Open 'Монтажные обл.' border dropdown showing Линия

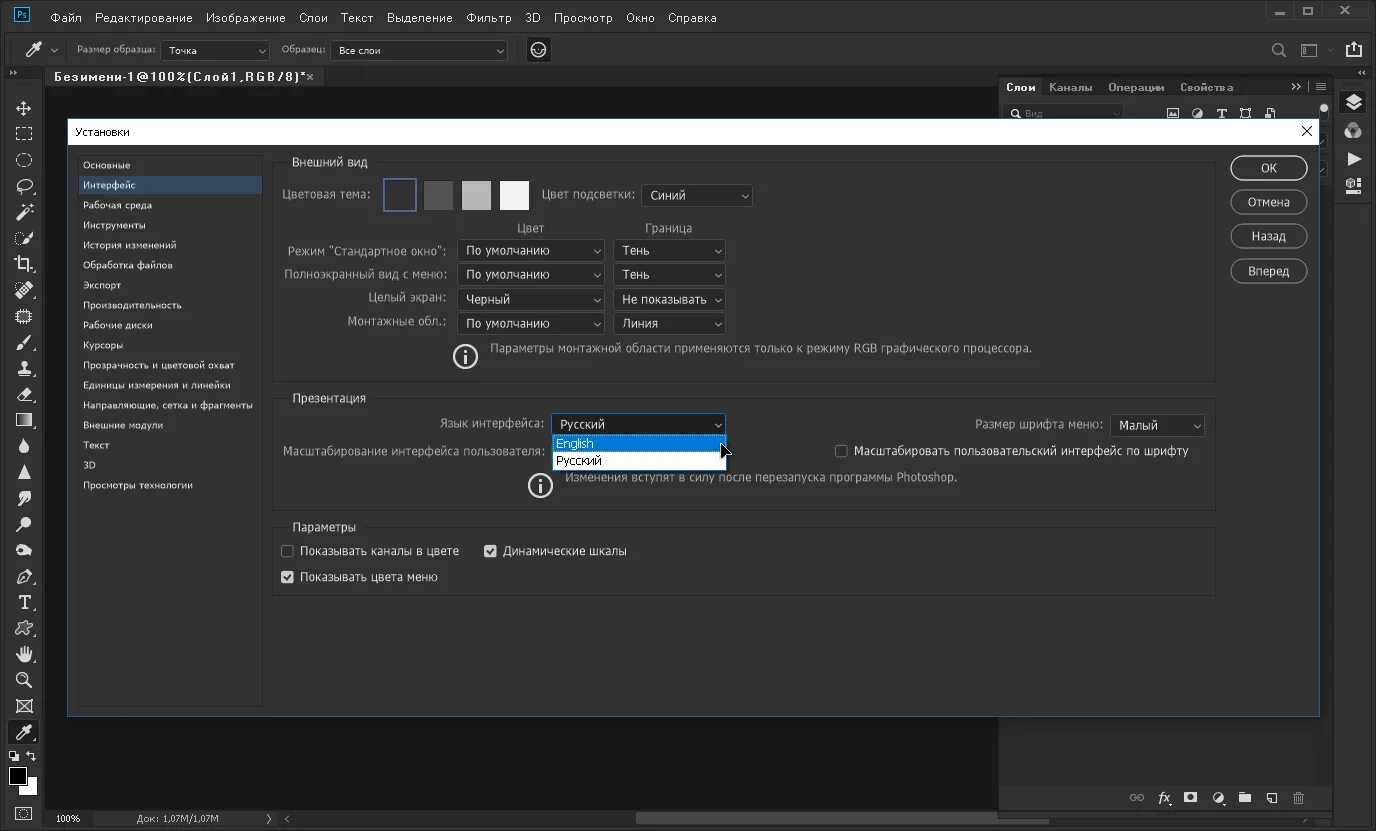coord(669,323)
